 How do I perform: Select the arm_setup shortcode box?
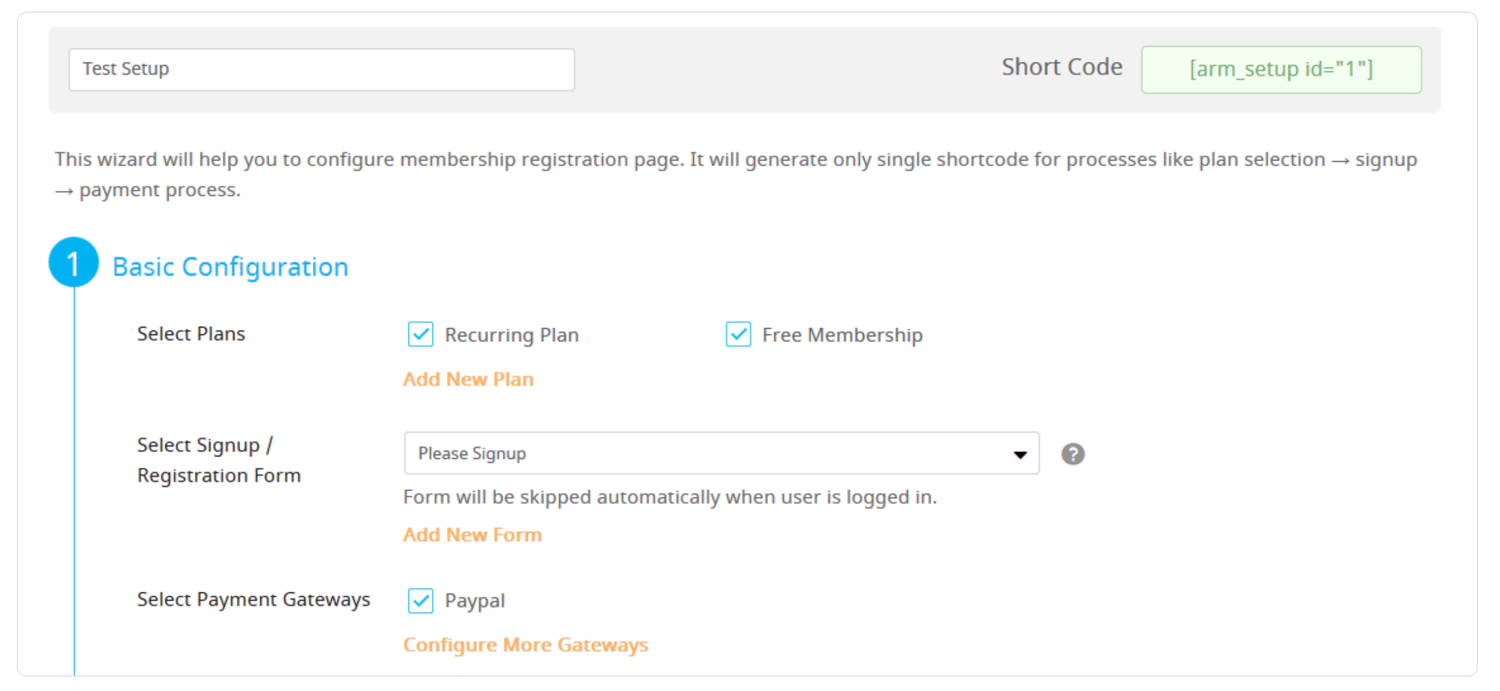click(1281, 69)
